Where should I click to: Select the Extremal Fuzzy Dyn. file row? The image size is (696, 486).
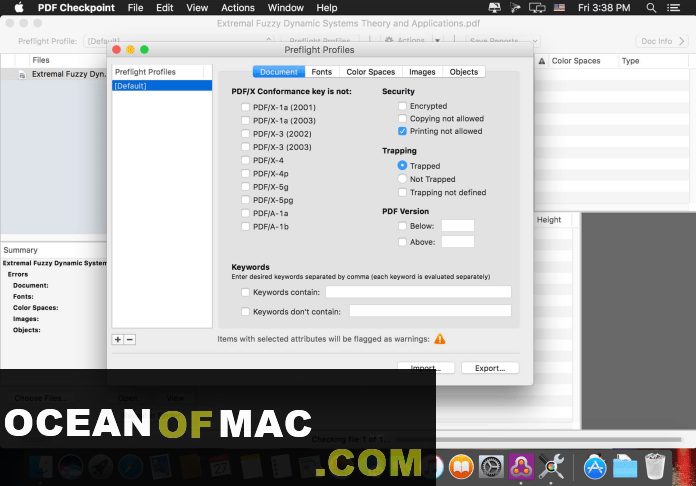click(53, 74)
